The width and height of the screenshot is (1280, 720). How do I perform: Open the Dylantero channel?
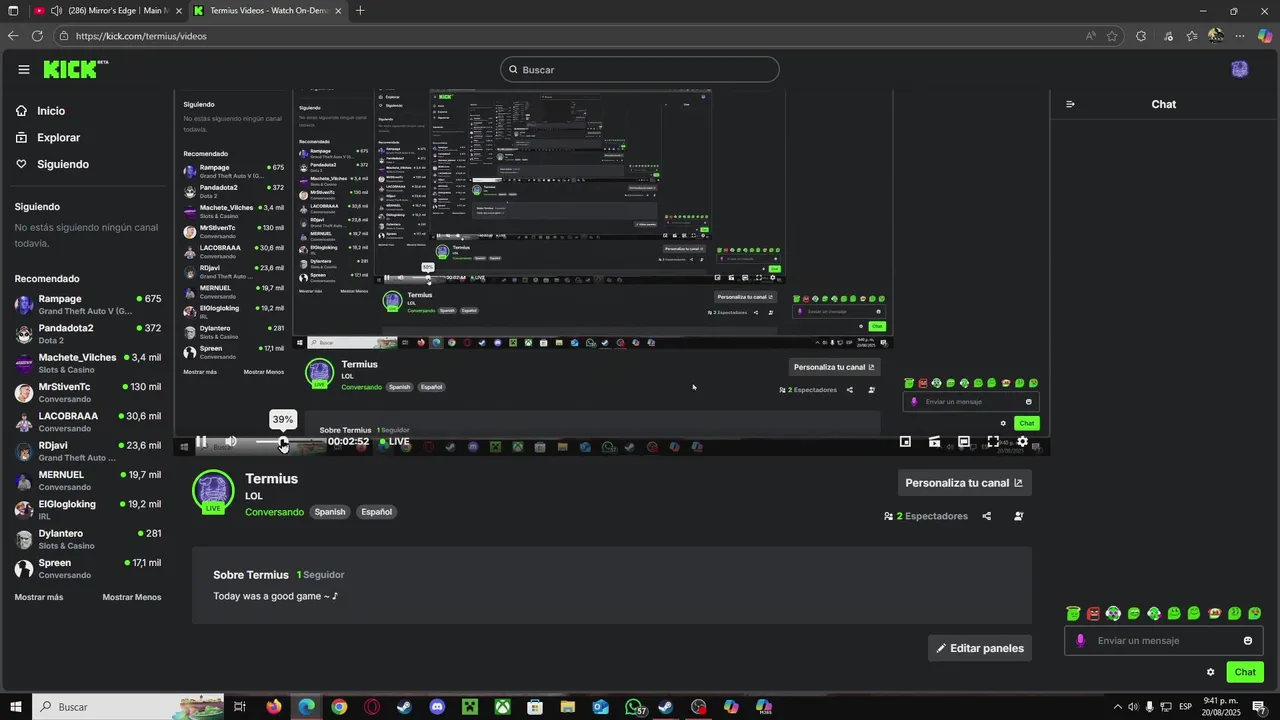(88, 539)
